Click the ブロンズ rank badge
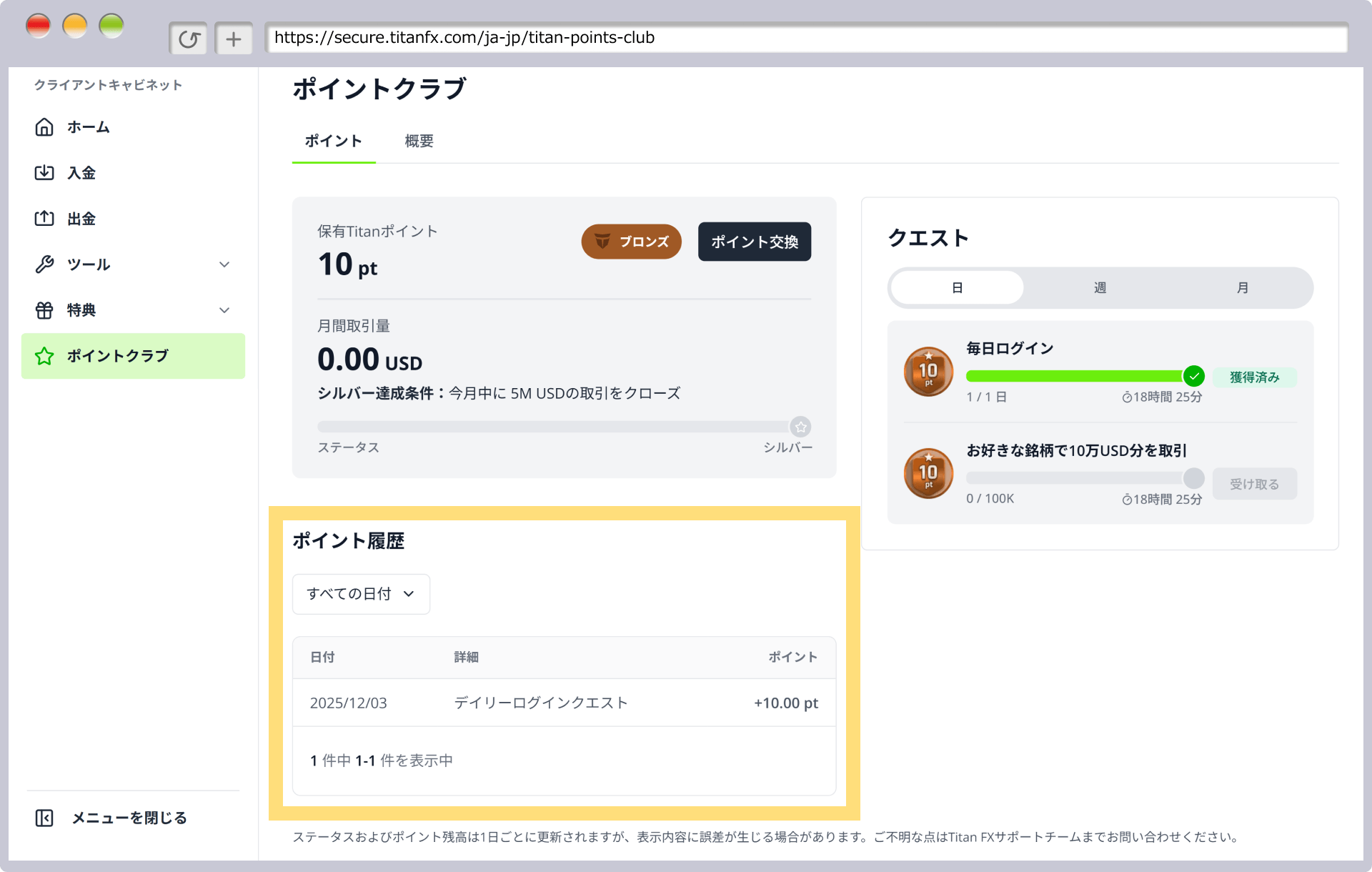Image resolution: width=1372 pixels, height=872 pixels. click(630, 242)
